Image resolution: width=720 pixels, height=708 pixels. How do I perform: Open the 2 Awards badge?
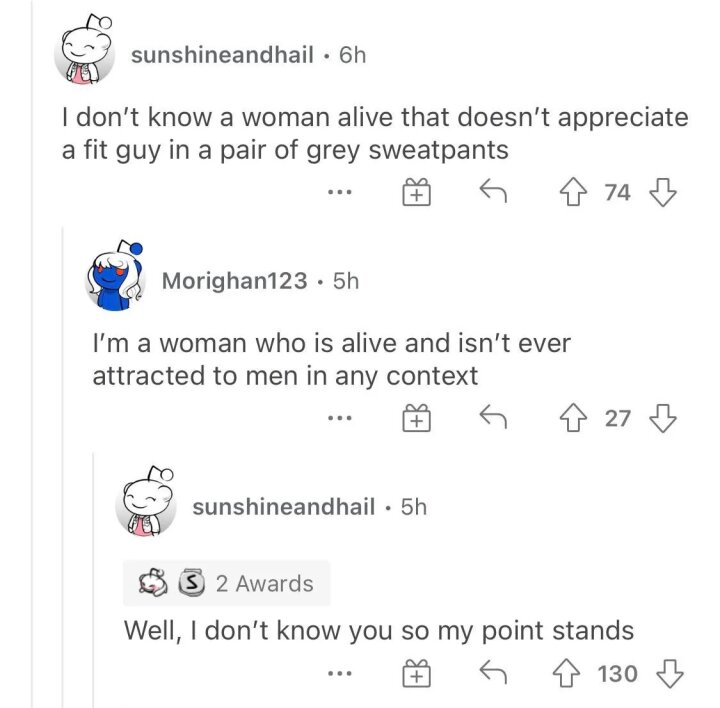(x=226, y=583)
